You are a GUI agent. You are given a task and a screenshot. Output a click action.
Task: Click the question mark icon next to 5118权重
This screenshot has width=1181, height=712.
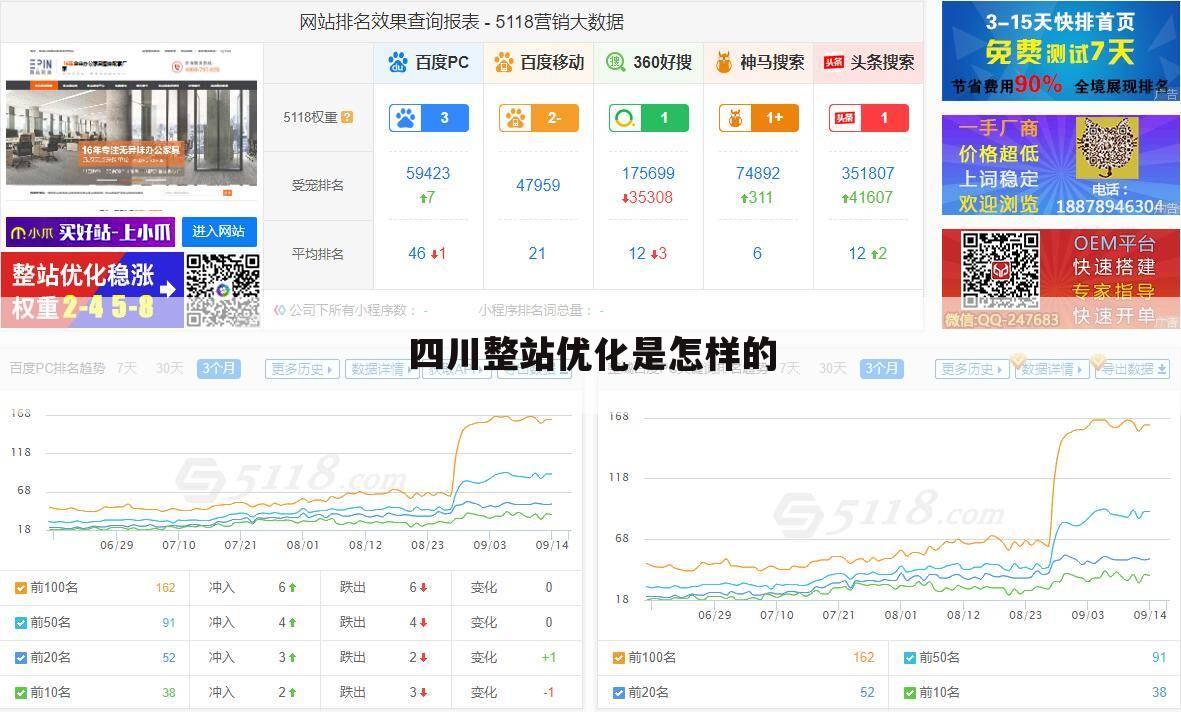[346, 117]
